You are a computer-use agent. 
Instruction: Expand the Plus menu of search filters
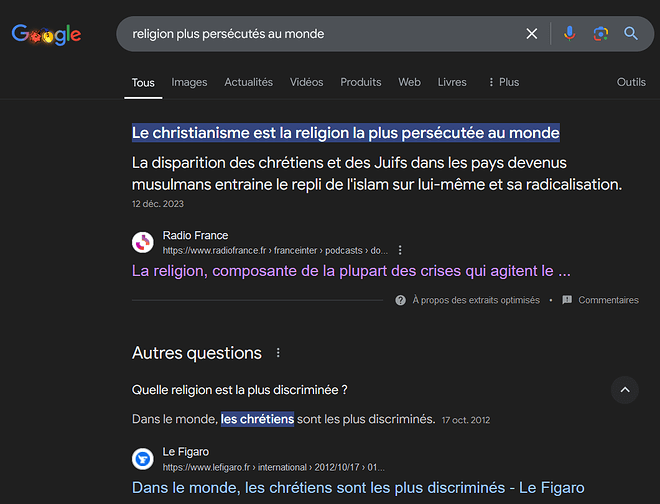click(x=503, y=82)
